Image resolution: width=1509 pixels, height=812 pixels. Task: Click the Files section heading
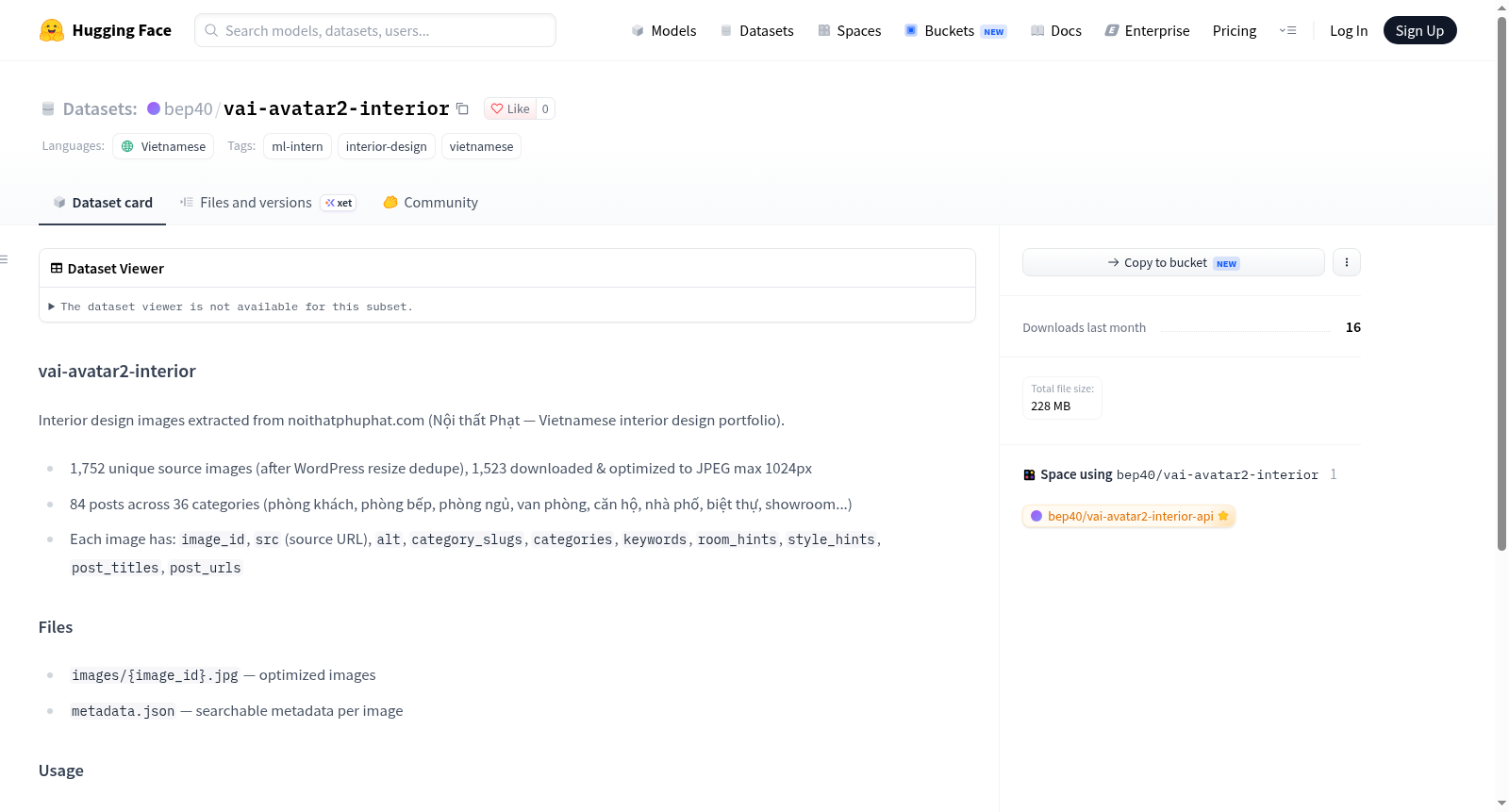pos(56,627)
